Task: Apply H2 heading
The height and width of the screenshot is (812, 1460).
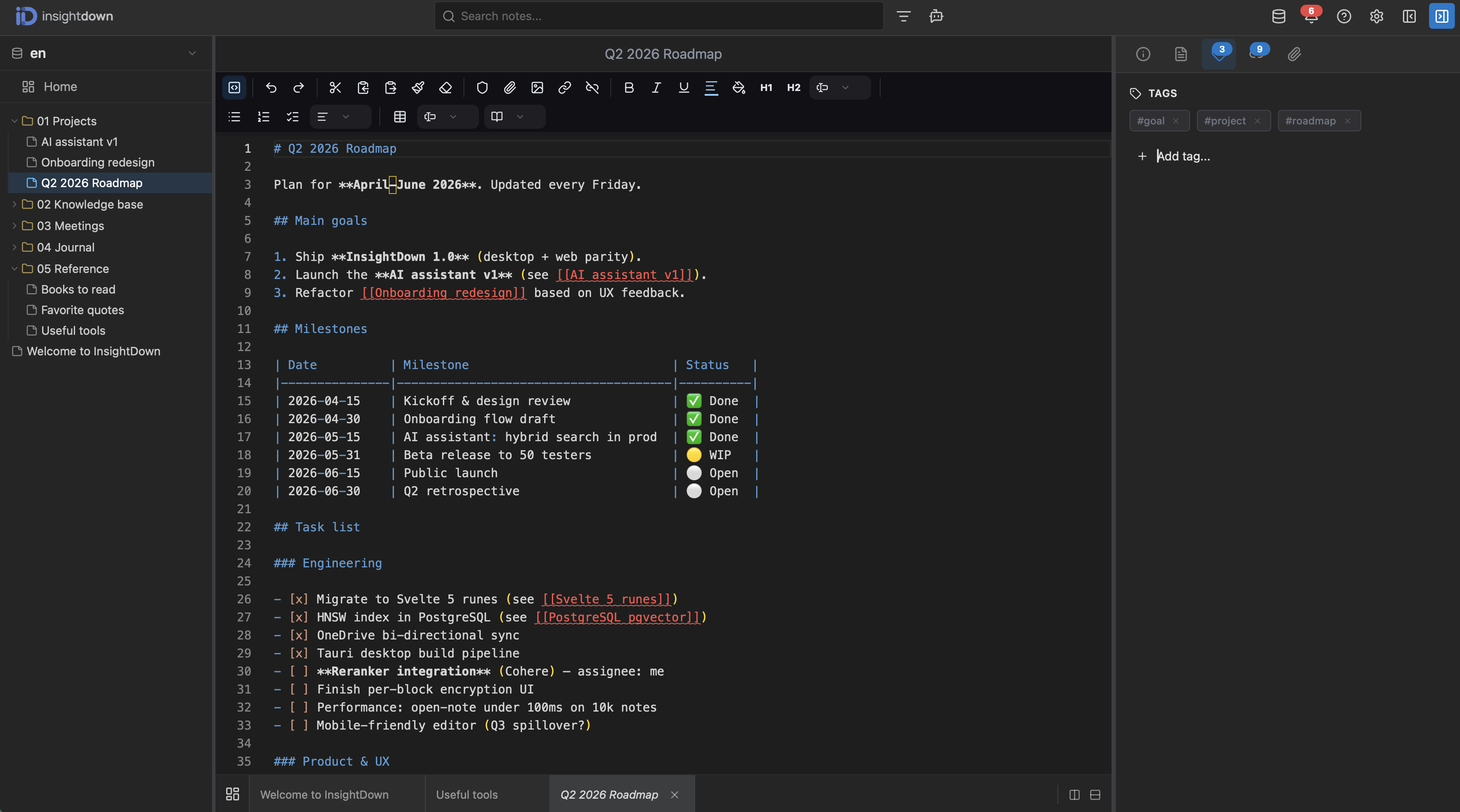Action: click(794, 87)
